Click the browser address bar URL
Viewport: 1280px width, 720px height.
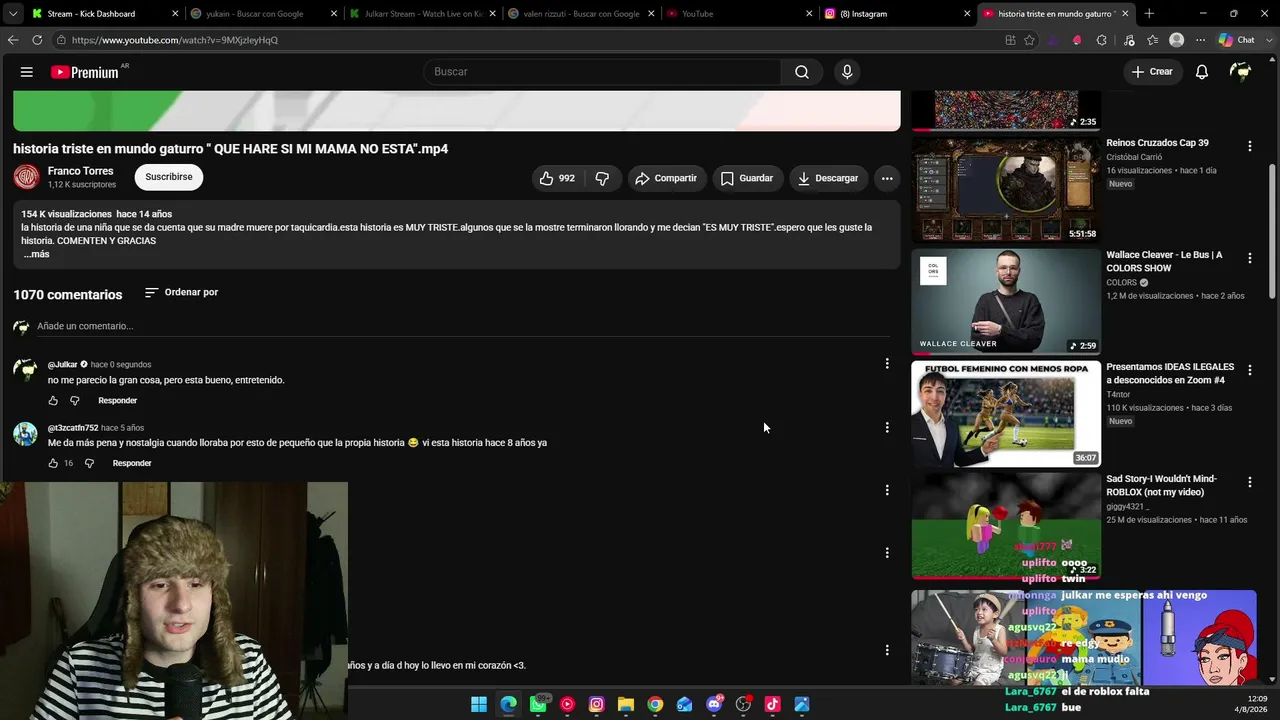pos(175,40)
